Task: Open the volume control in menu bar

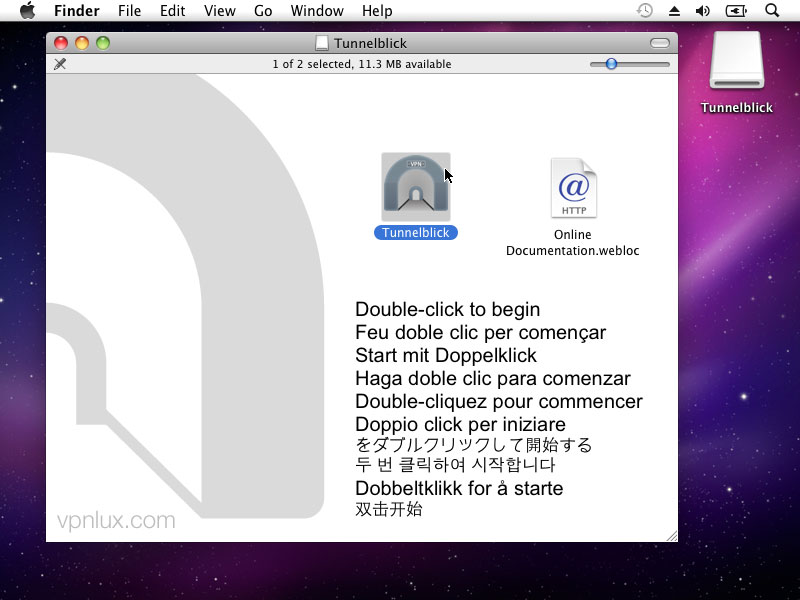Action: coord(703,11)
